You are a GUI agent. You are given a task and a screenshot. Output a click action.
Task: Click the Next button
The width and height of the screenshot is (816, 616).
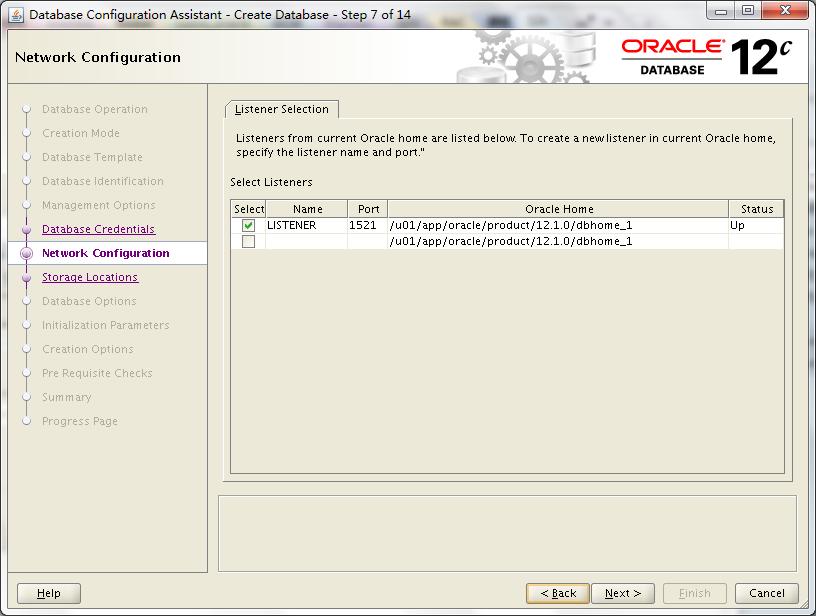click(x=623, y=593)
